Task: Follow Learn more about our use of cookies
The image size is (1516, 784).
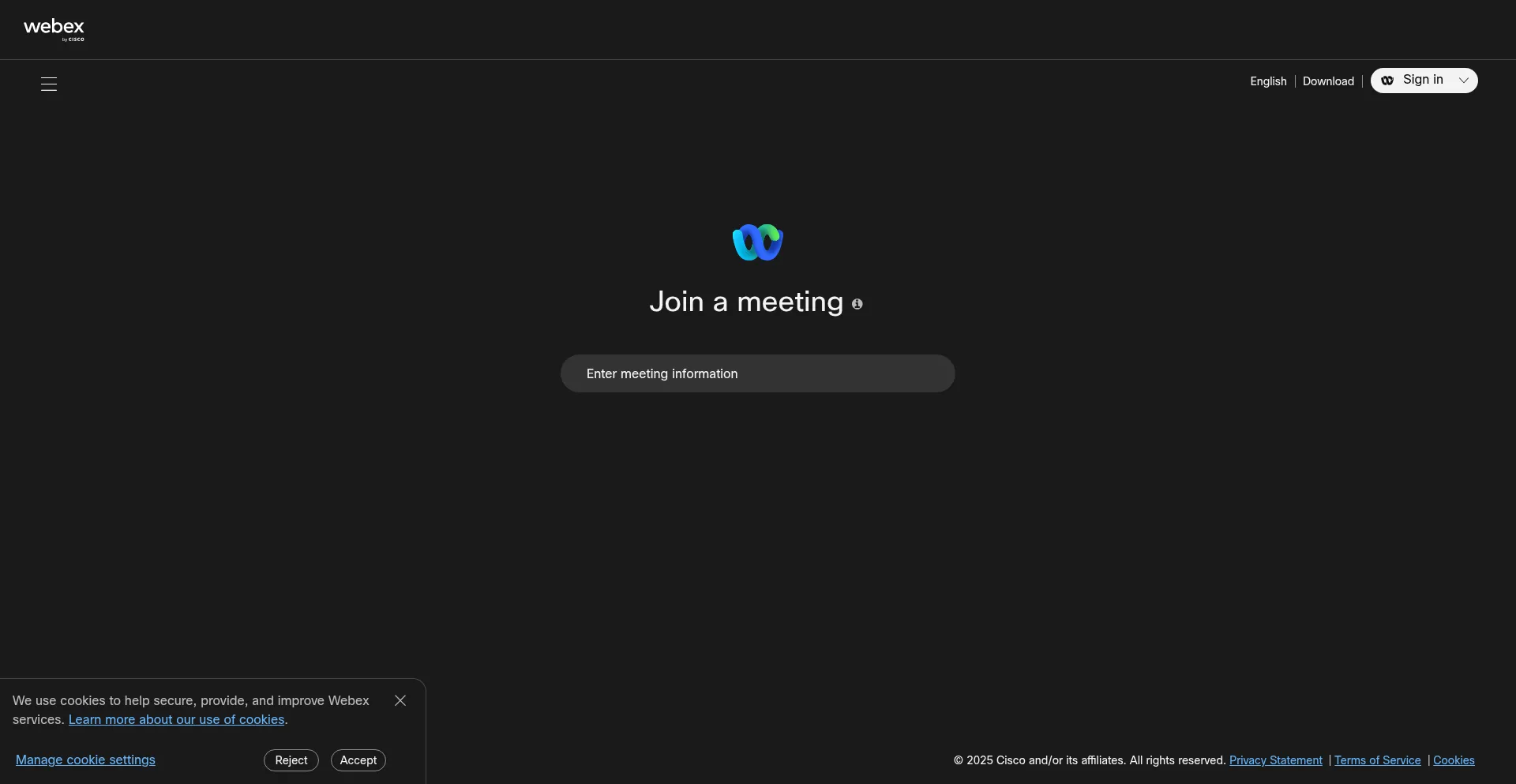Action: tap(176, 720)
